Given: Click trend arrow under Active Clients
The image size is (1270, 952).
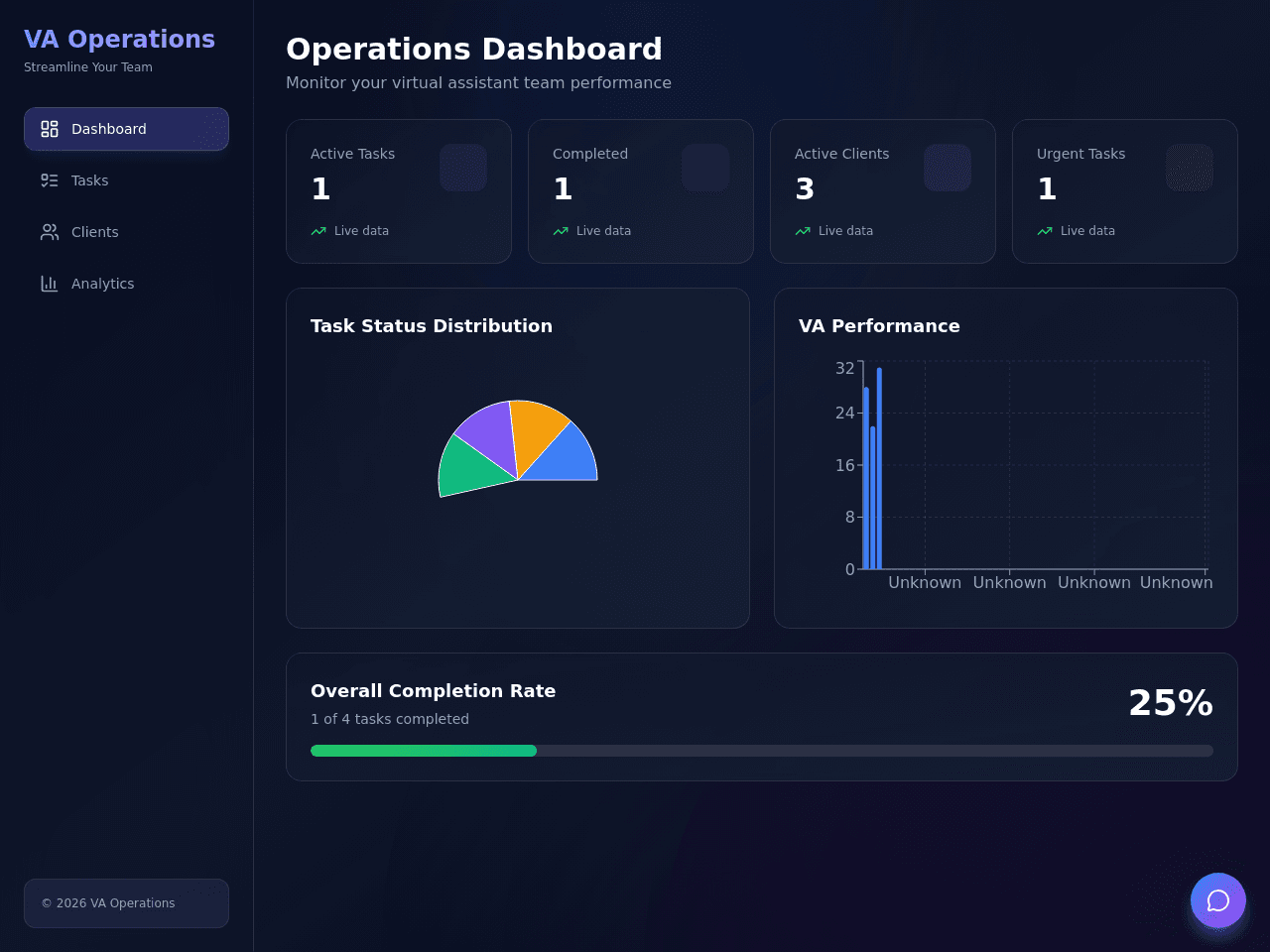Looking at the screenshot, I should 803,231.
